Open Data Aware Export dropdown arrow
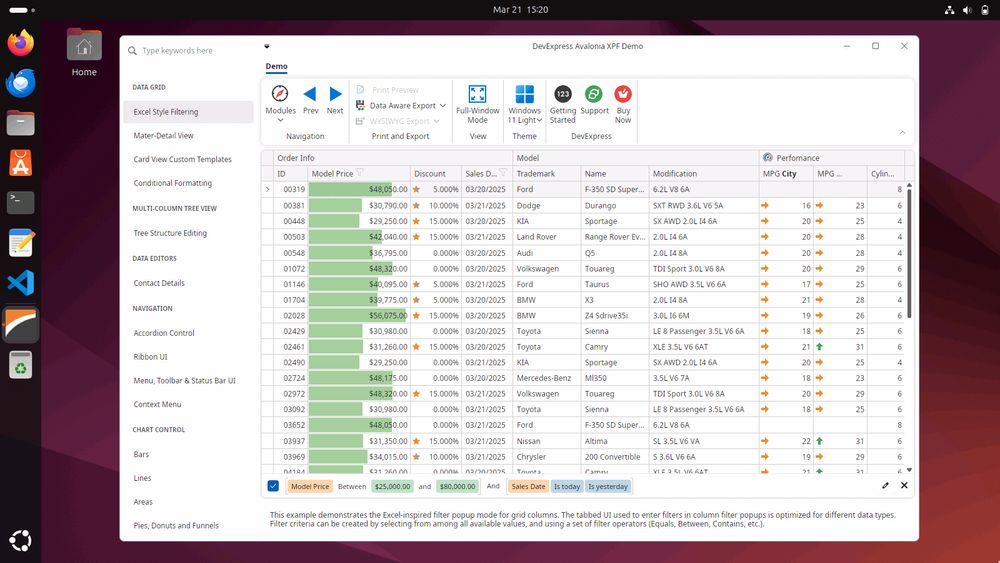 tap(443, 106)
